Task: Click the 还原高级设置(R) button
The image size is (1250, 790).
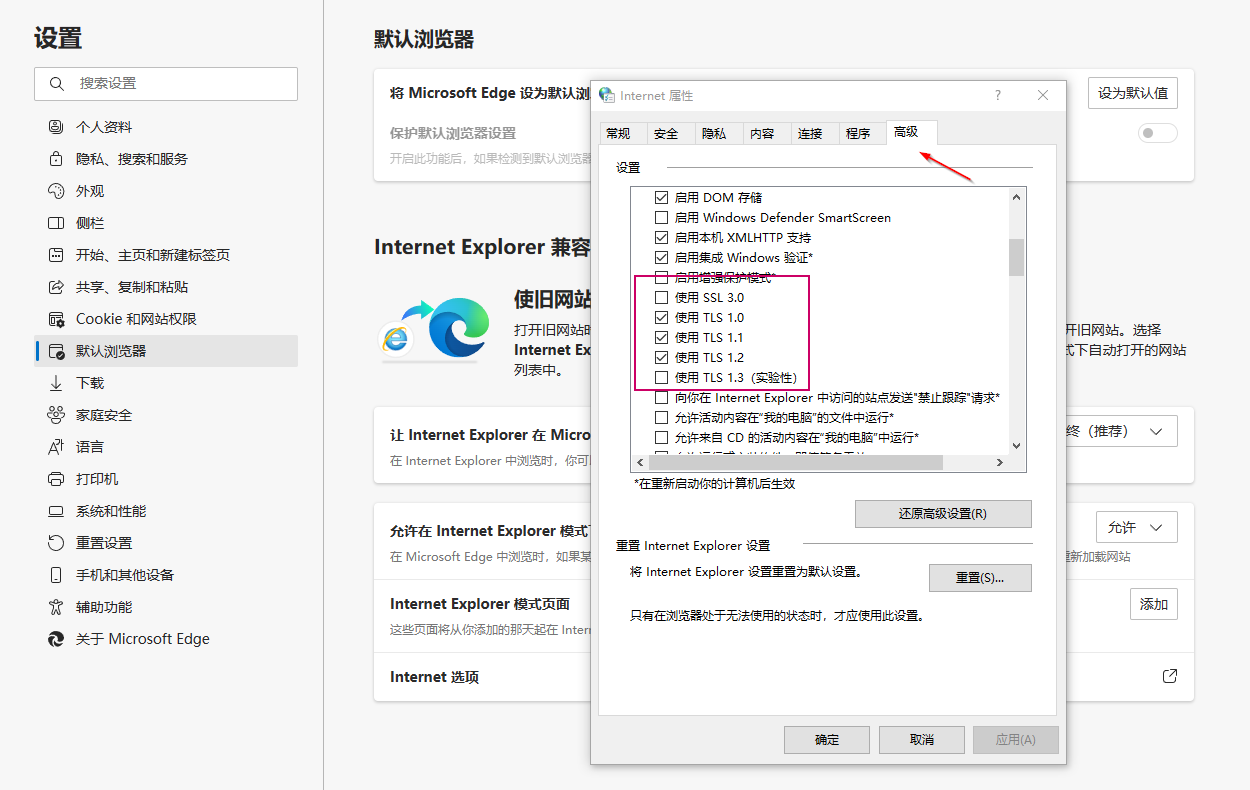Action: (x=942, y=513)
